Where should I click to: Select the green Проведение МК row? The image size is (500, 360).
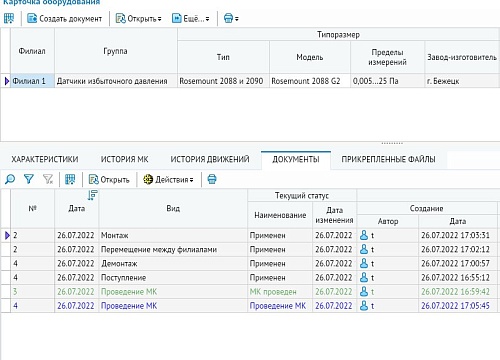pyautogui.click(x=249, y=292)
